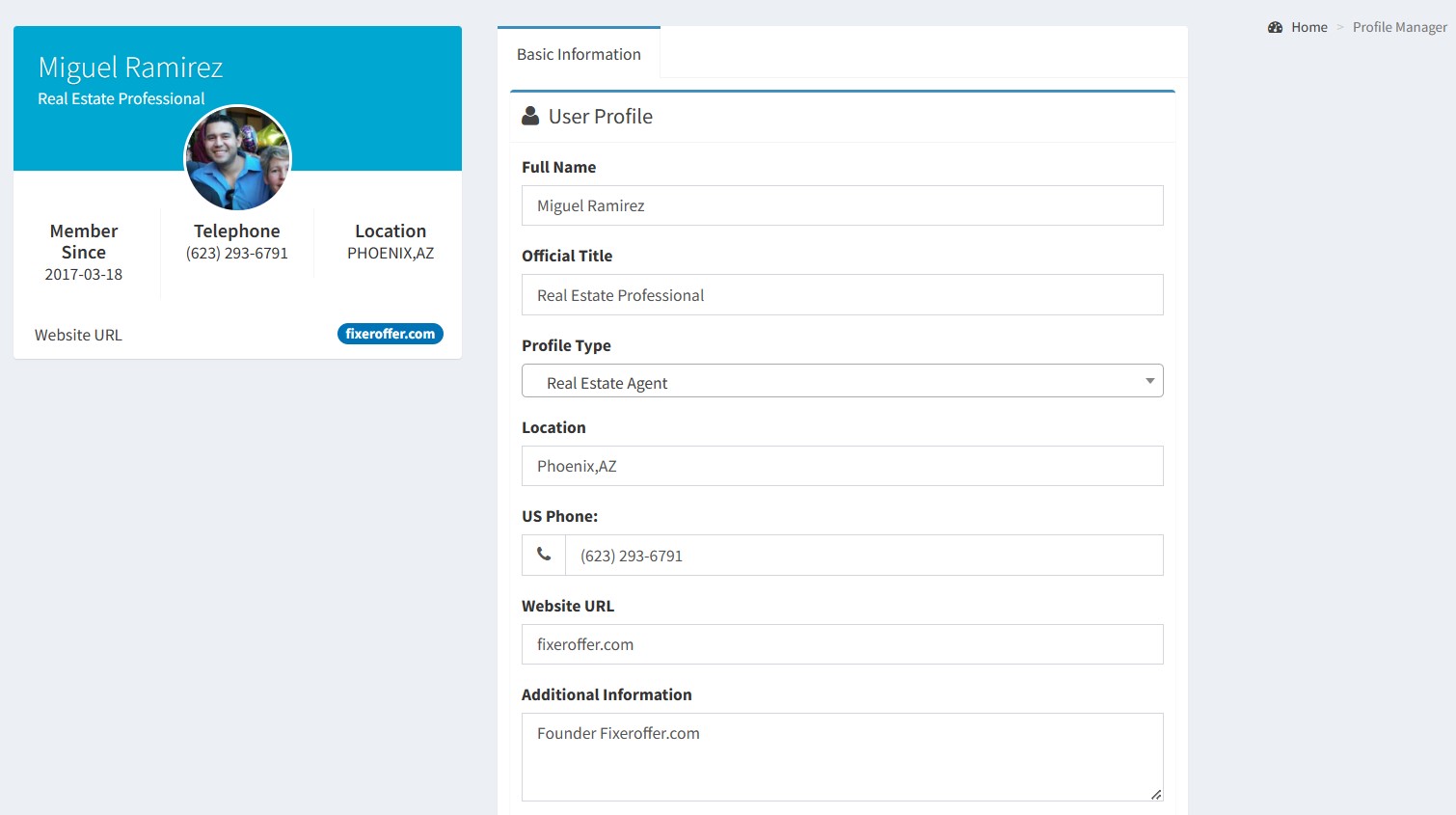Click the Additional Information text area
Viewport: 1456px width, 815px height.
click(x=842, y=757)
